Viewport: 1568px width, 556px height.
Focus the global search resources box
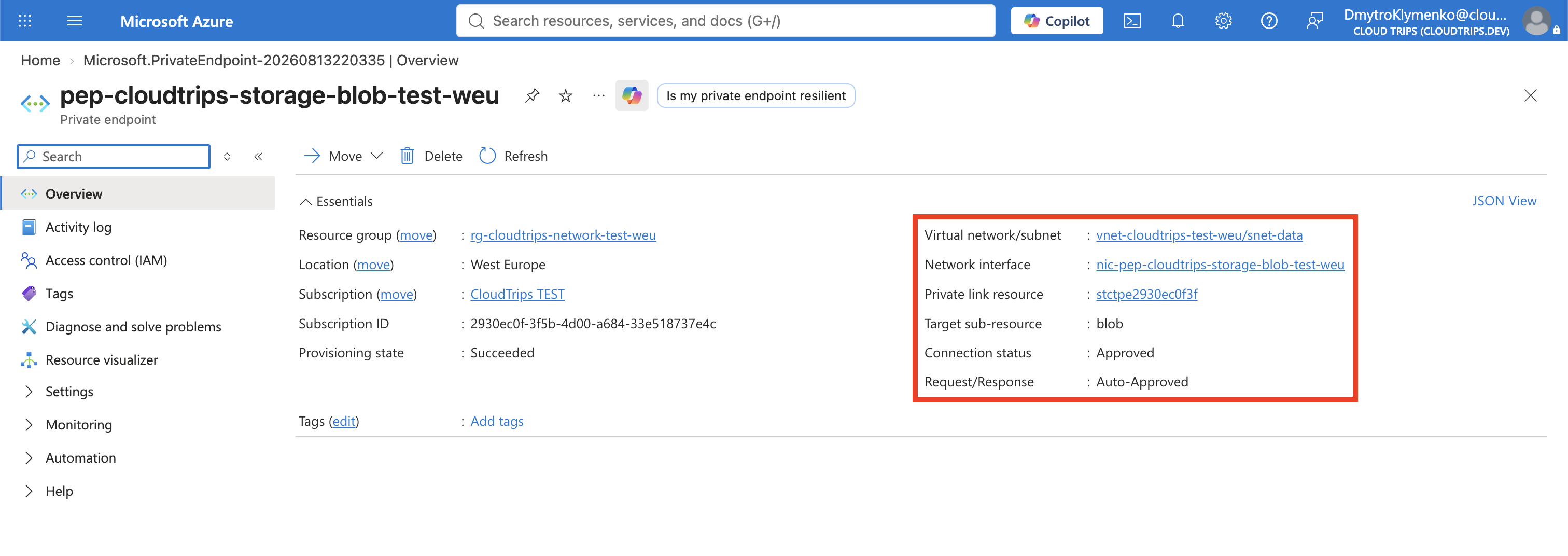(x=725, y=21)
